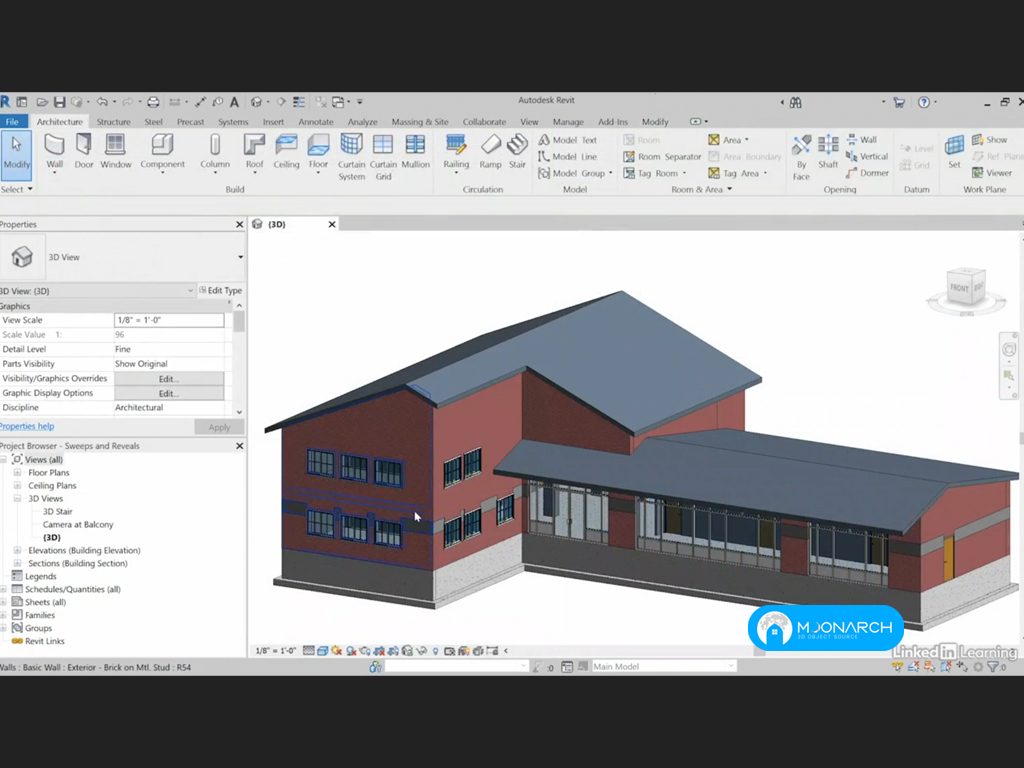The image size is (1024, 768).
Task: Select the Stair tool
Action: pos(517,152)
